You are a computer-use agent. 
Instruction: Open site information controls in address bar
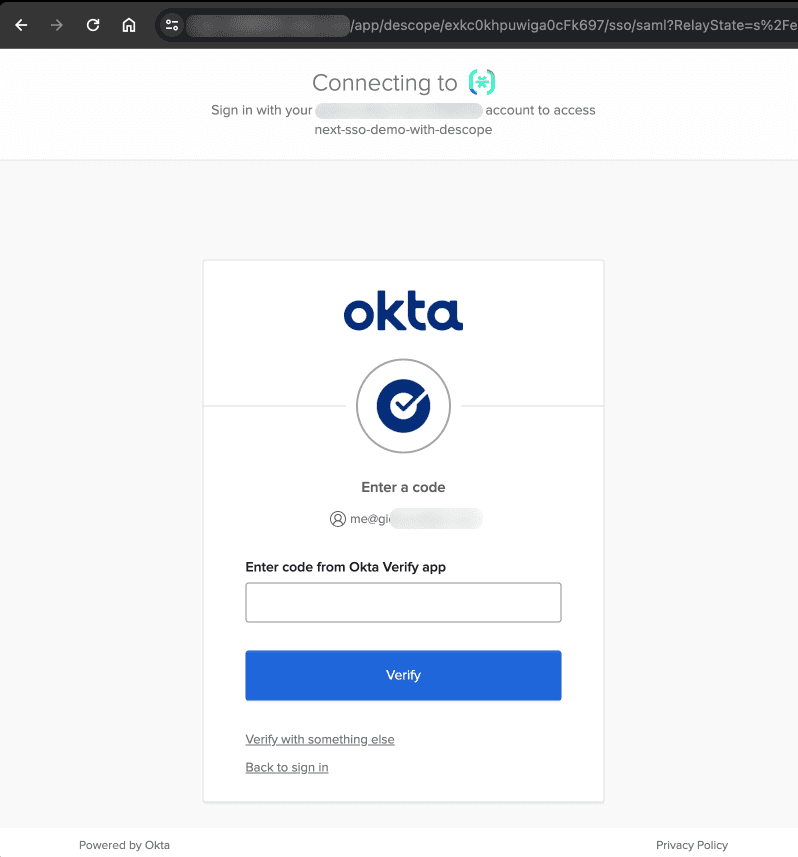click(x=172, y=25)
